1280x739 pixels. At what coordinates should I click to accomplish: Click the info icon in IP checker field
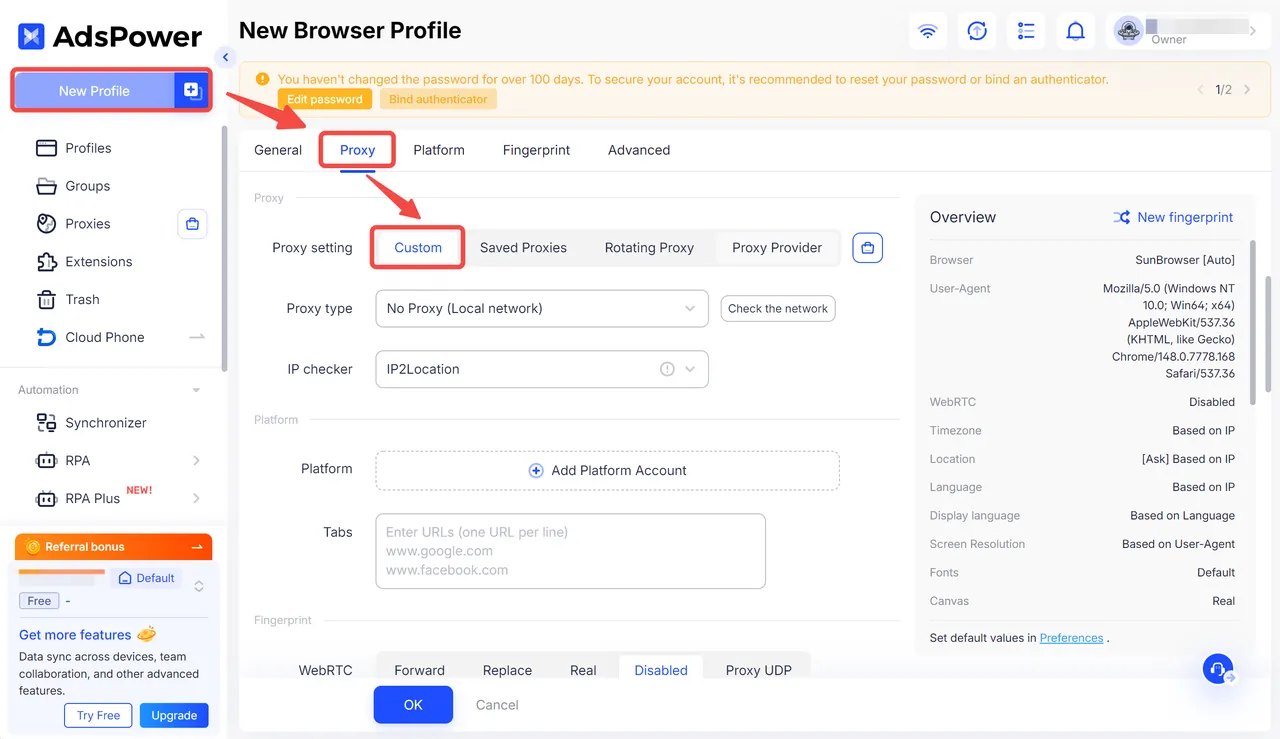pyautogui.click(x=667, y=369)
